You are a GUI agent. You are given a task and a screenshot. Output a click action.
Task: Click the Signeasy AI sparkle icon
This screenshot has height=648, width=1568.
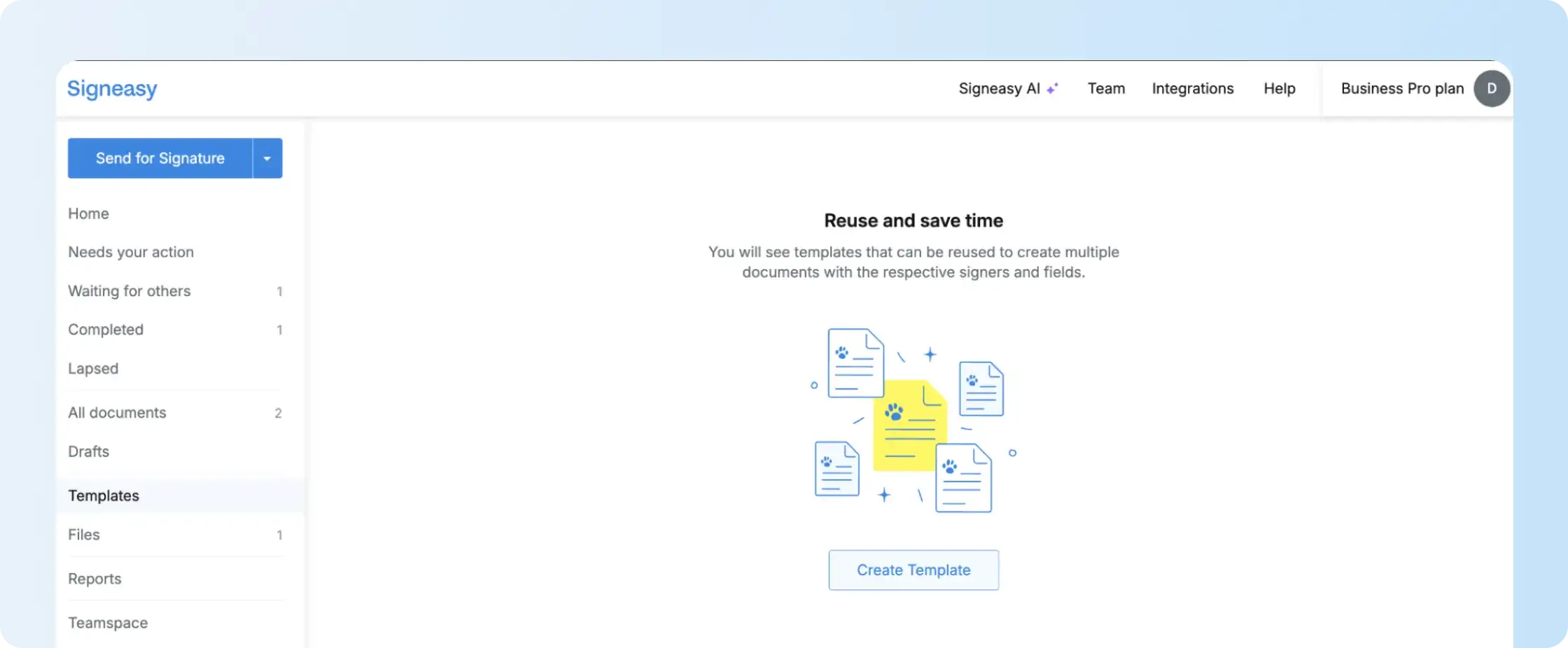pos(1052,88)
